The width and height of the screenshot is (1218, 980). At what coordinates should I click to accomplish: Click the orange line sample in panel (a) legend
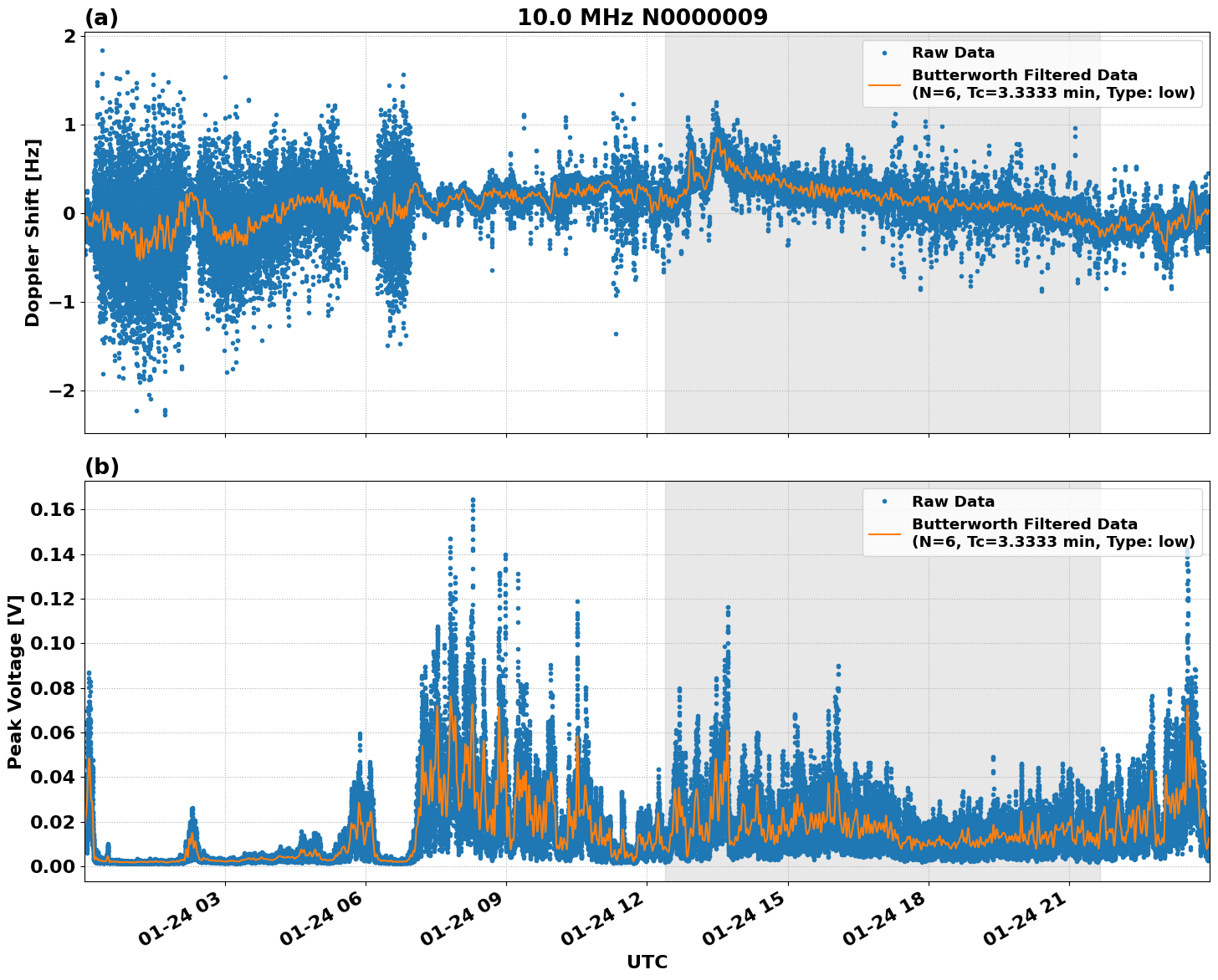point(884,84)
